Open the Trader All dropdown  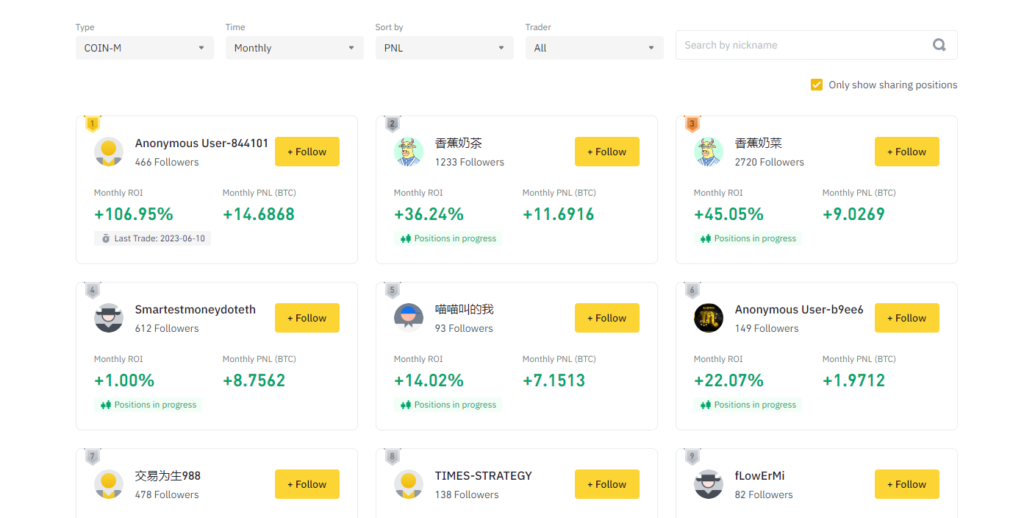[x=594, y=48]
